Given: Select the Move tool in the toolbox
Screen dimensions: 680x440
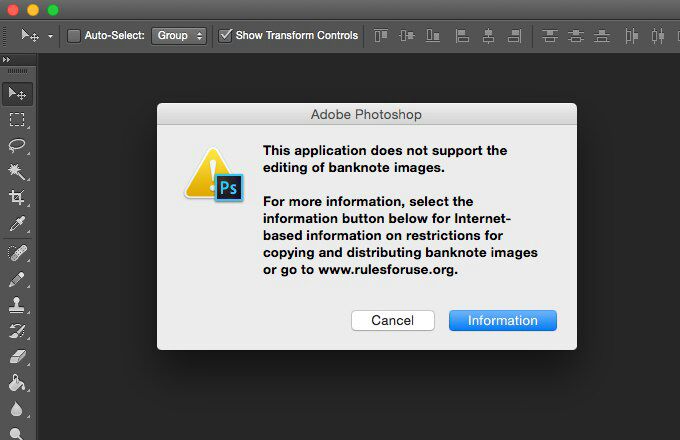Looking at the screenshot, I should 17,94.
